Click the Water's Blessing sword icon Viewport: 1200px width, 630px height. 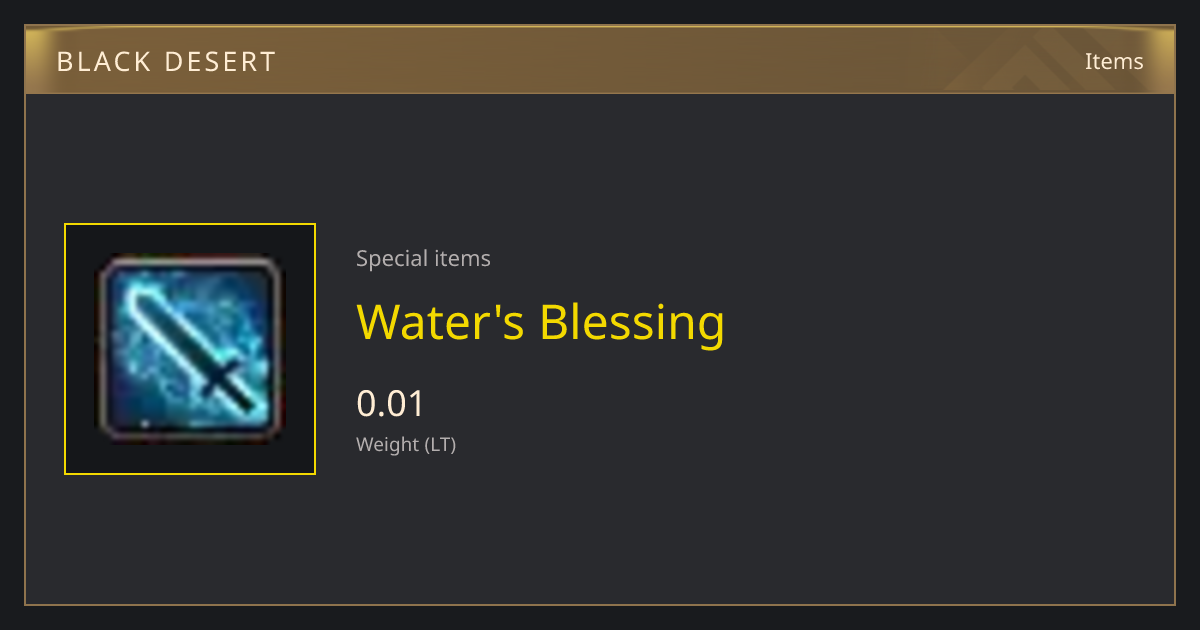click(190, 349)
